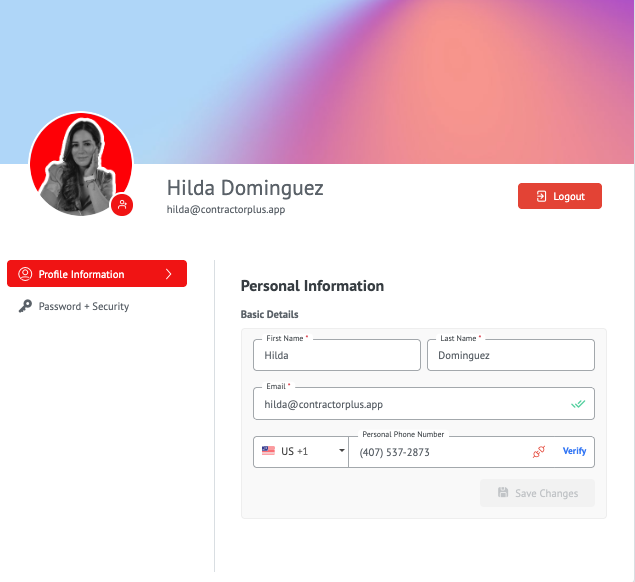This screenshot has height=582, width=635.
Task: Click the key icon beside Password + Security
Action: pos(25,306)
